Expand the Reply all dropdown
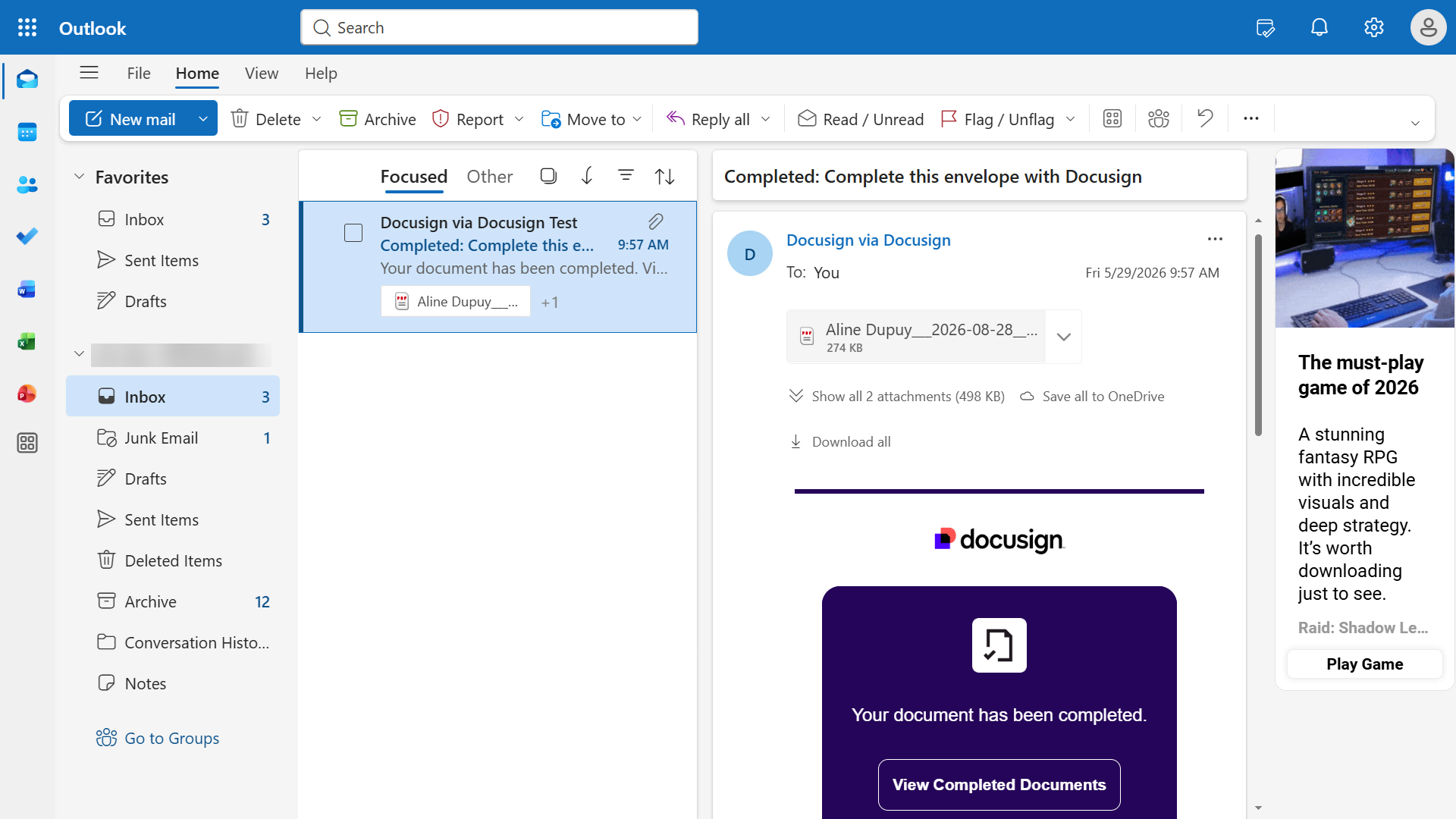 point(766,119)
